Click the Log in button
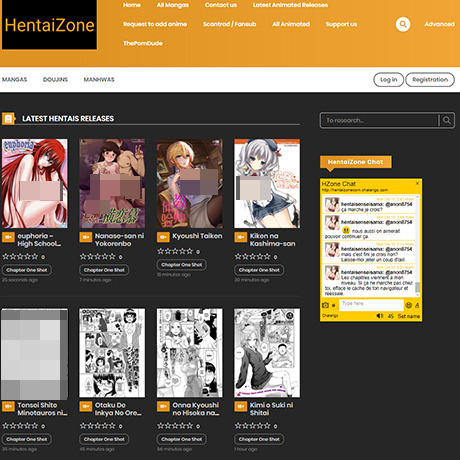Screen dimensions: 460x460 pos(388,80)
